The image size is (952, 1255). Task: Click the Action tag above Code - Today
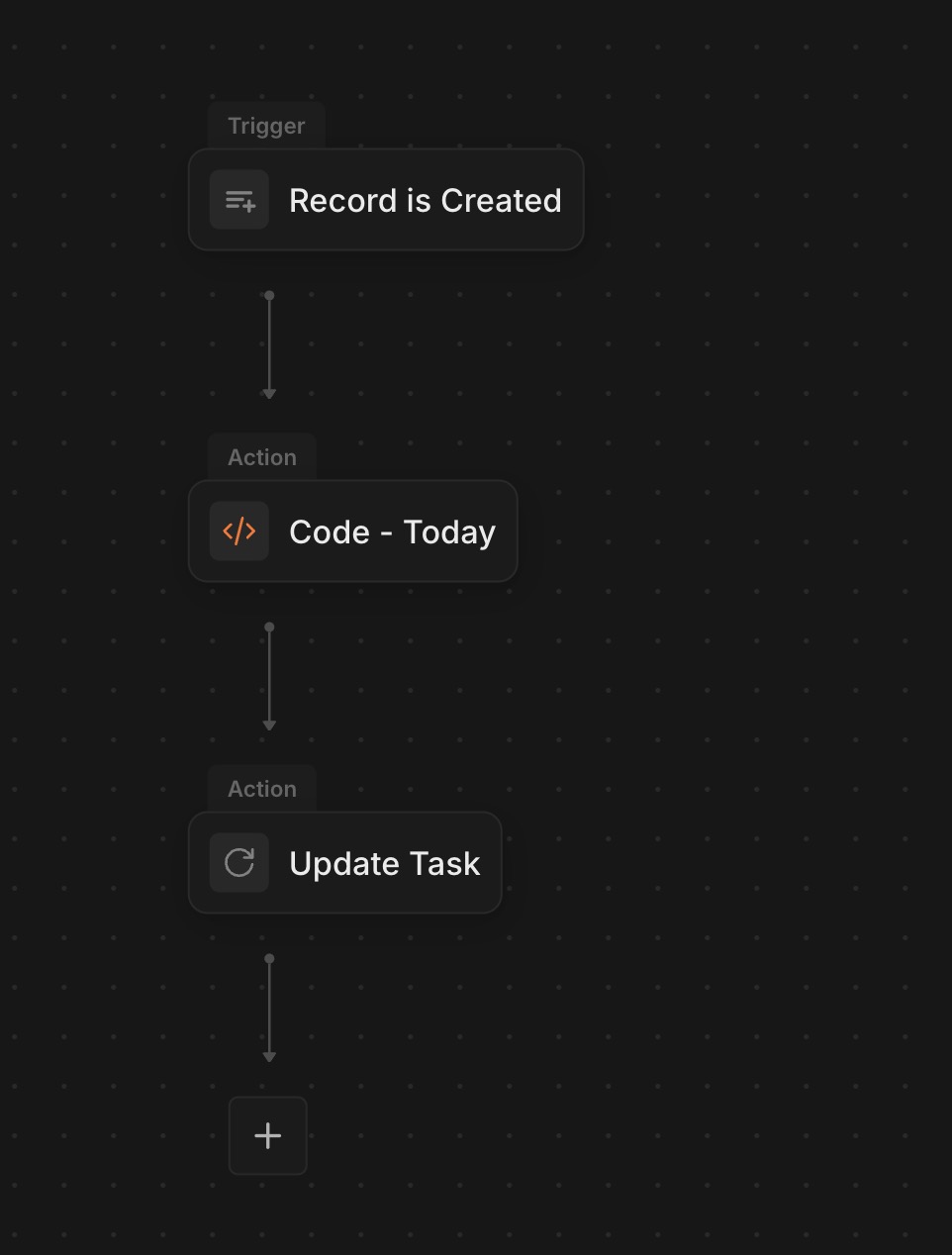click(262, 457)
